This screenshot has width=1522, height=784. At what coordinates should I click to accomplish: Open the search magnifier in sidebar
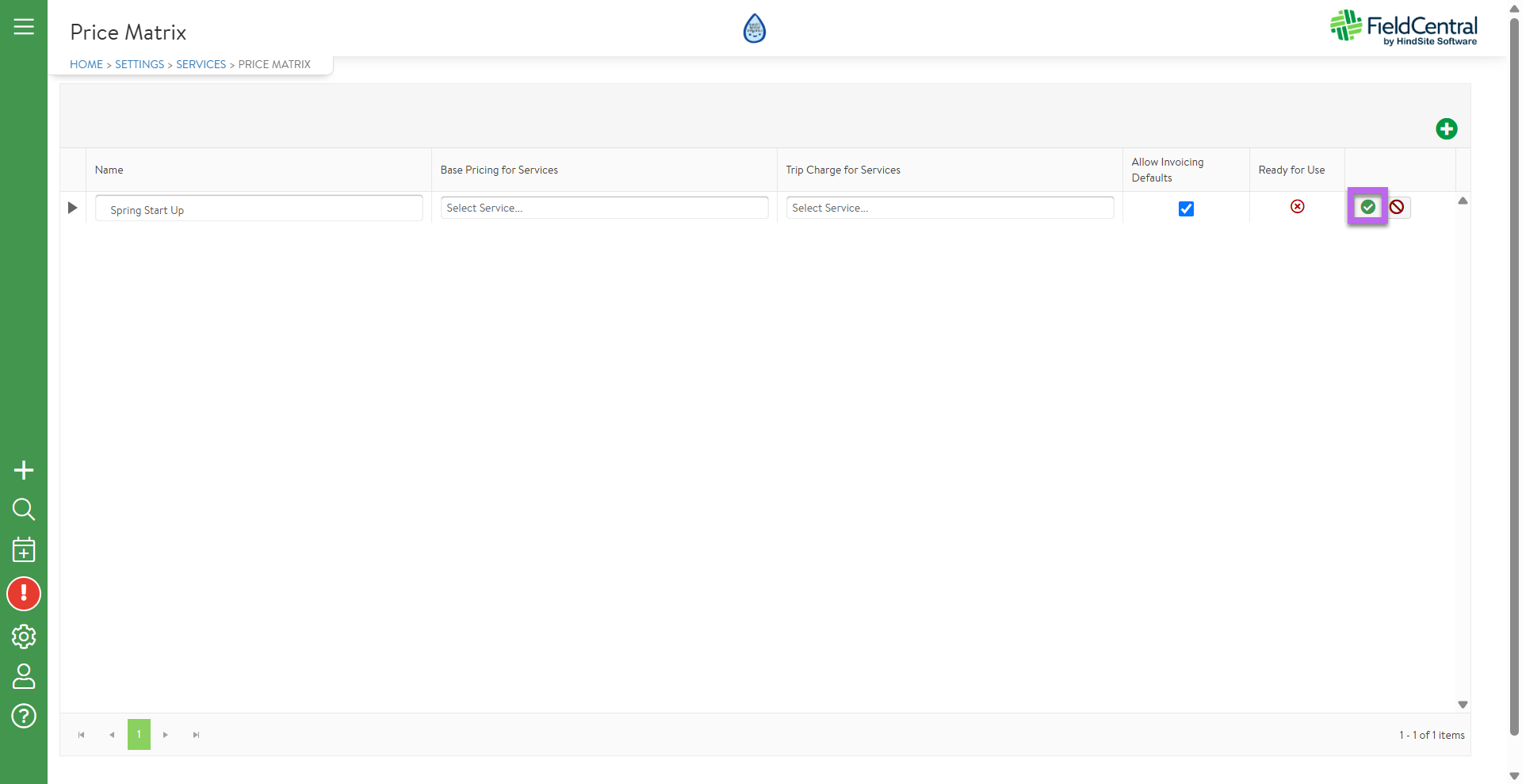(x=24, y=509)
